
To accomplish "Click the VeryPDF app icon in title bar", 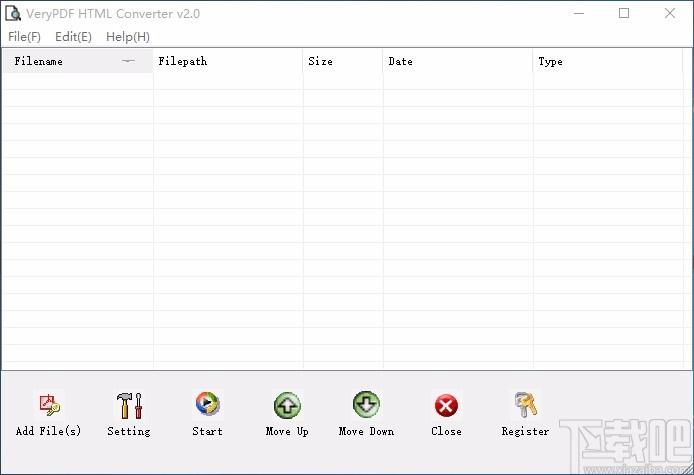I will [12, 13].
